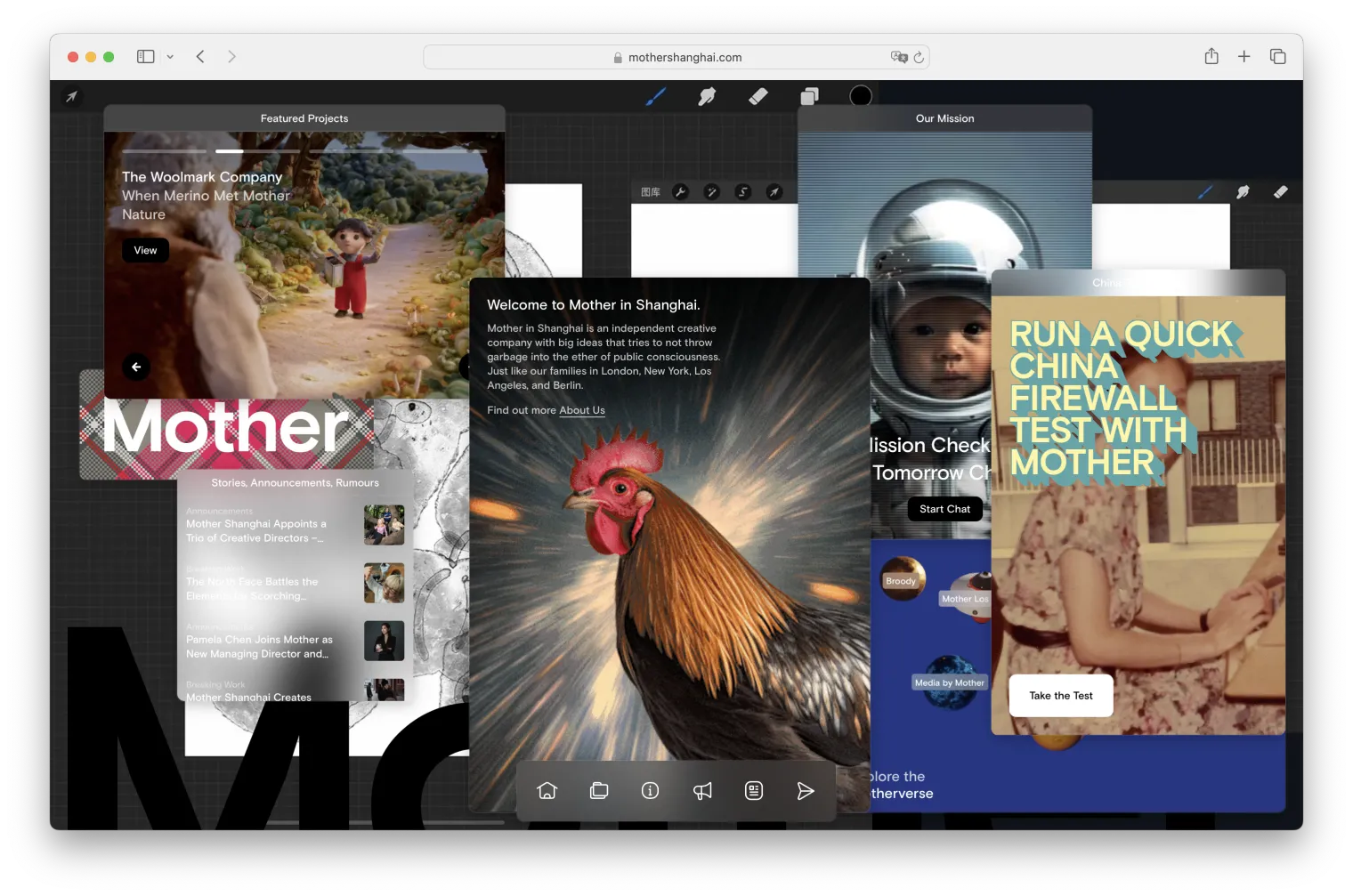This screenshot has height=896, width=1353.
Task: Open the black color picker circle
Action: pyautogui.click(x=861, y=96)
